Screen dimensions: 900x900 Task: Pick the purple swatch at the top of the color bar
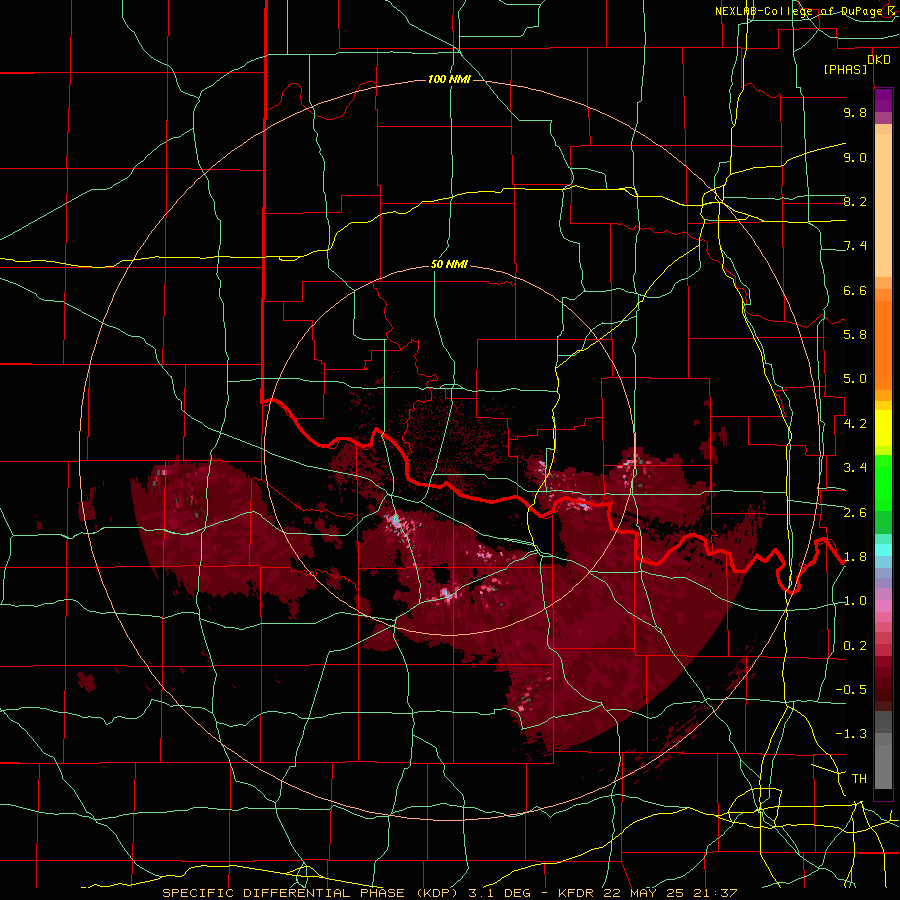pos(883,100)
